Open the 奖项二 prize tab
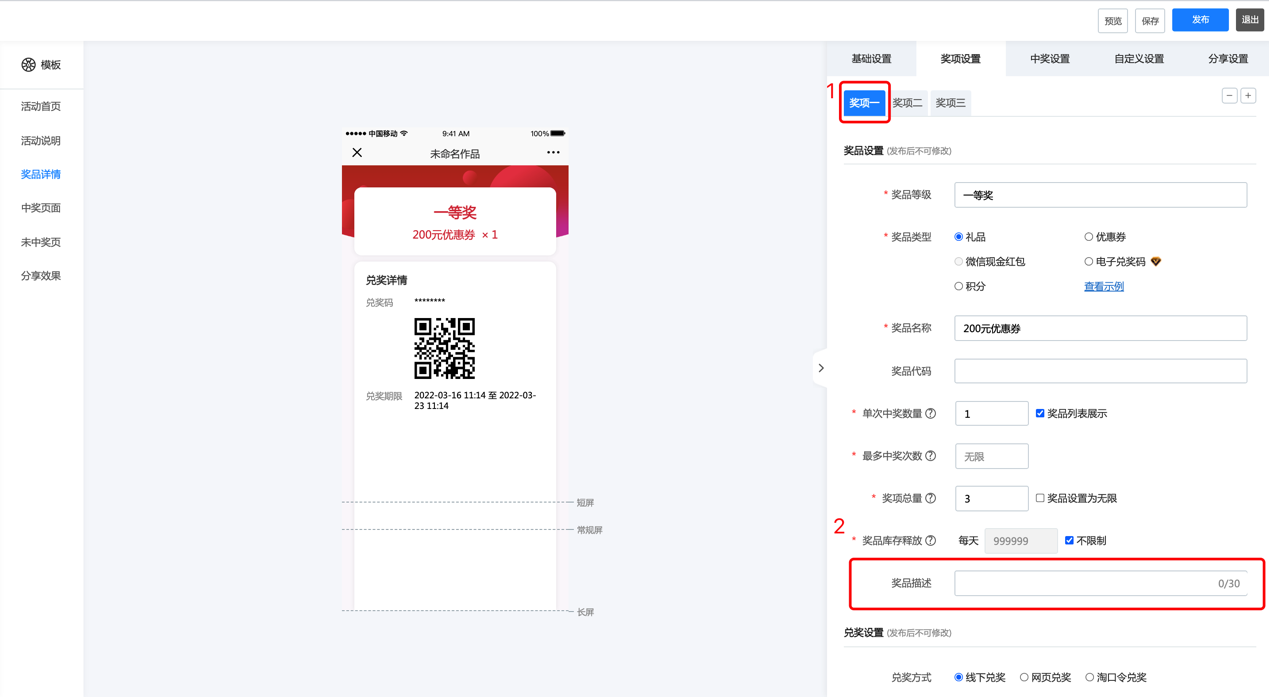 click(907, 103)
